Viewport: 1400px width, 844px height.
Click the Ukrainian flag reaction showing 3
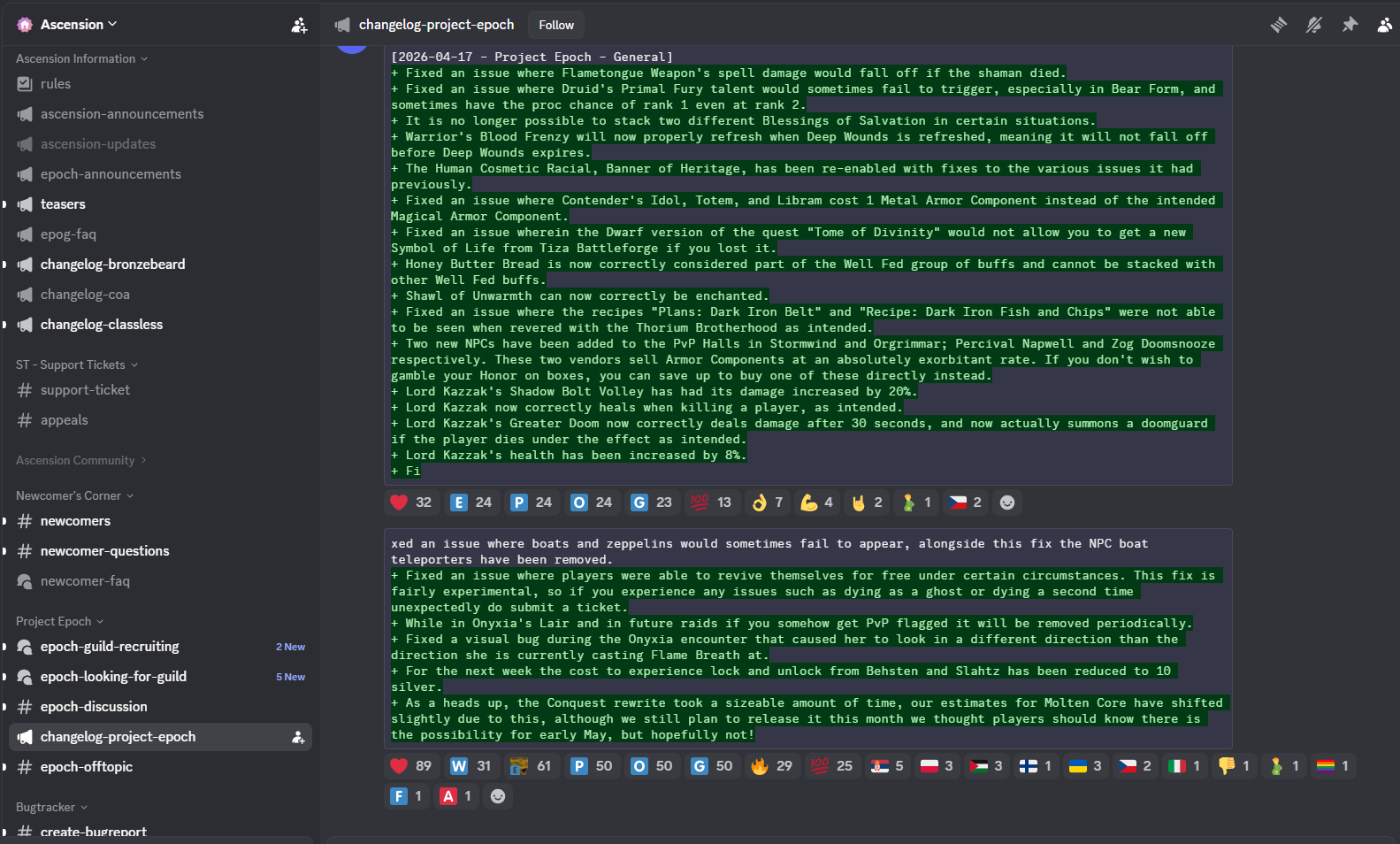point(1085,766)
